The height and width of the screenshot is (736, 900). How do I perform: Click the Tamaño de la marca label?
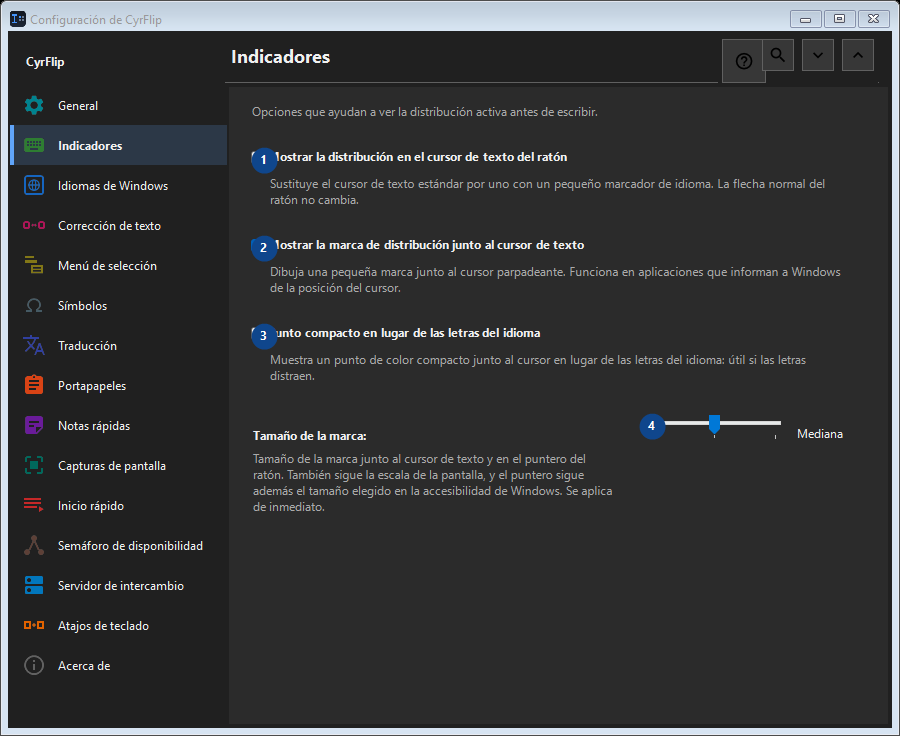click(x=309, y=436)
